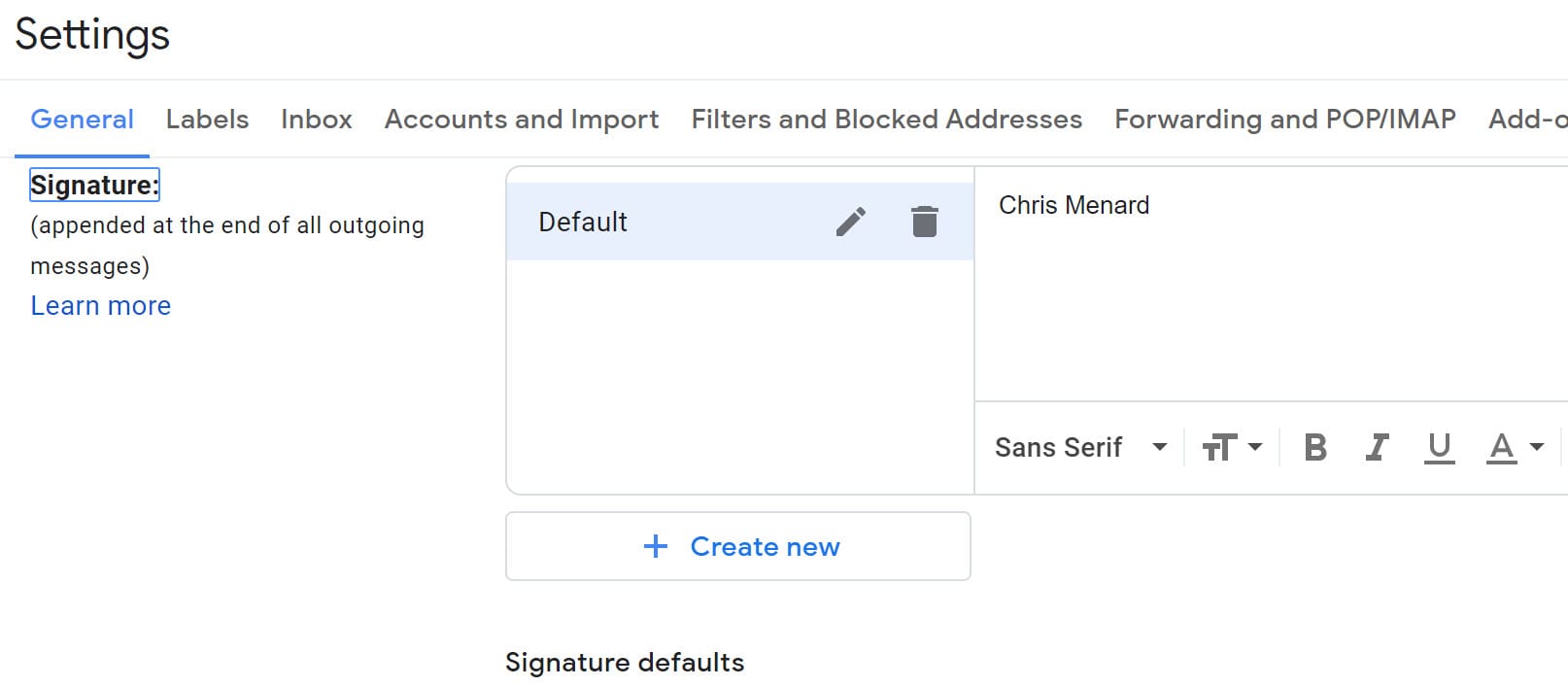
Task: Click the text color dropdown arrow
Action: 1537,447
